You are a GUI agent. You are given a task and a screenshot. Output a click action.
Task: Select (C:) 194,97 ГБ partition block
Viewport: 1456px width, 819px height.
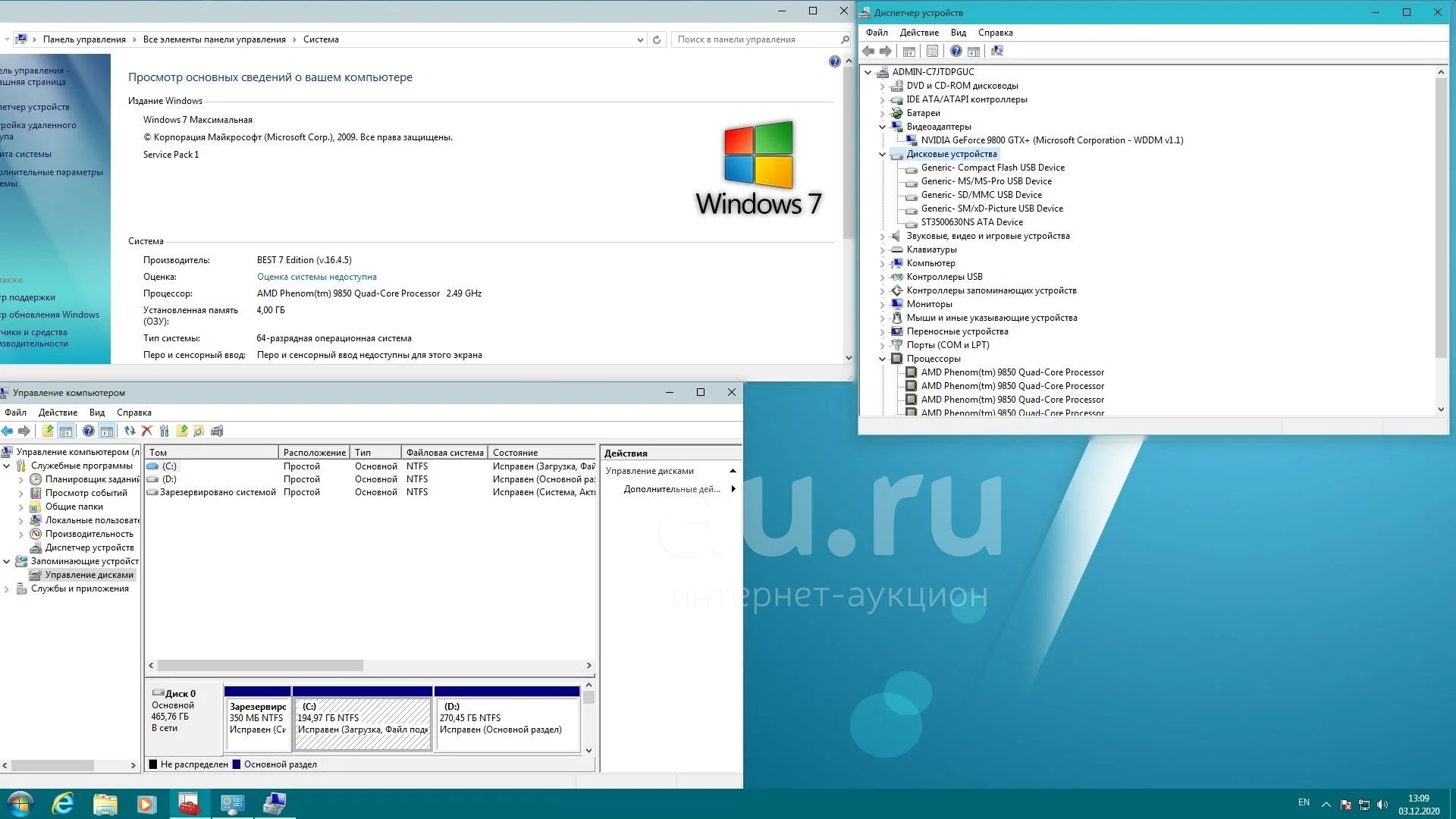pos(362,723)
